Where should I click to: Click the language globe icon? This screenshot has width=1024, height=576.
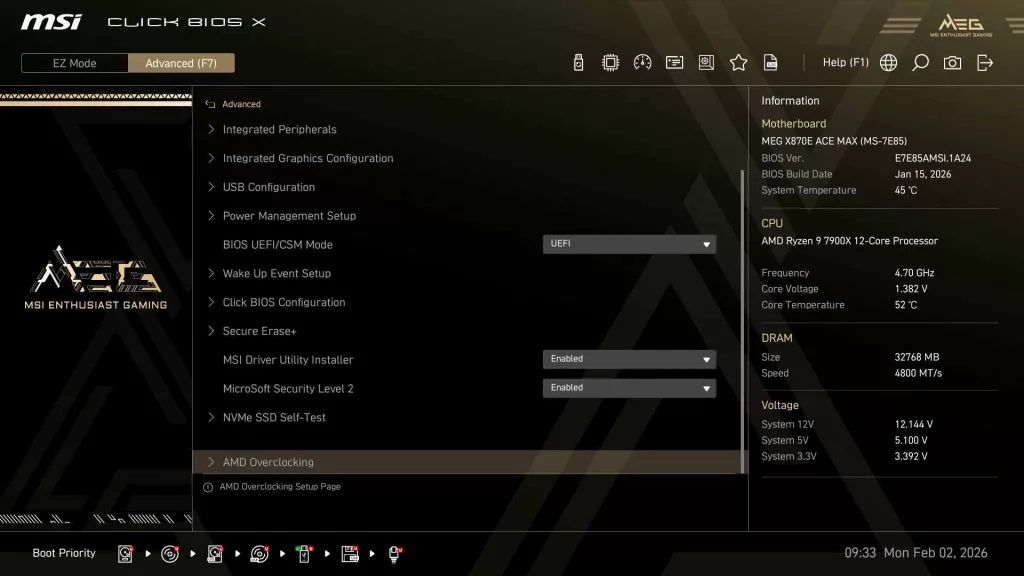pos(888,62)
